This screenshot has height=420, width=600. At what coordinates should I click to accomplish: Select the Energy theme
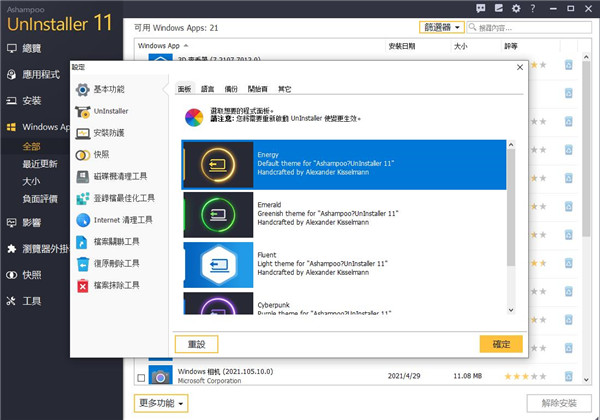344,164
